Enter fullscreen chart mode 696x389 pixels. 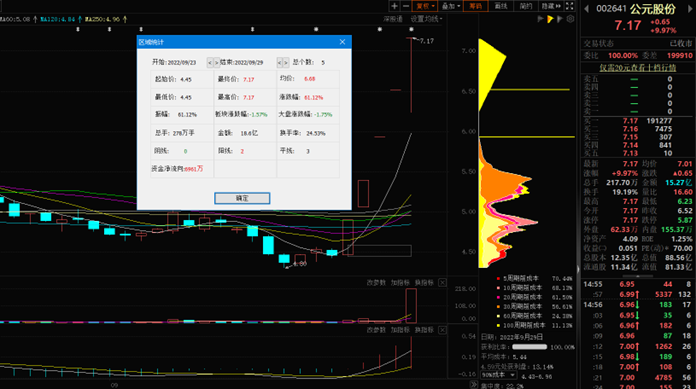coord(570,6)
